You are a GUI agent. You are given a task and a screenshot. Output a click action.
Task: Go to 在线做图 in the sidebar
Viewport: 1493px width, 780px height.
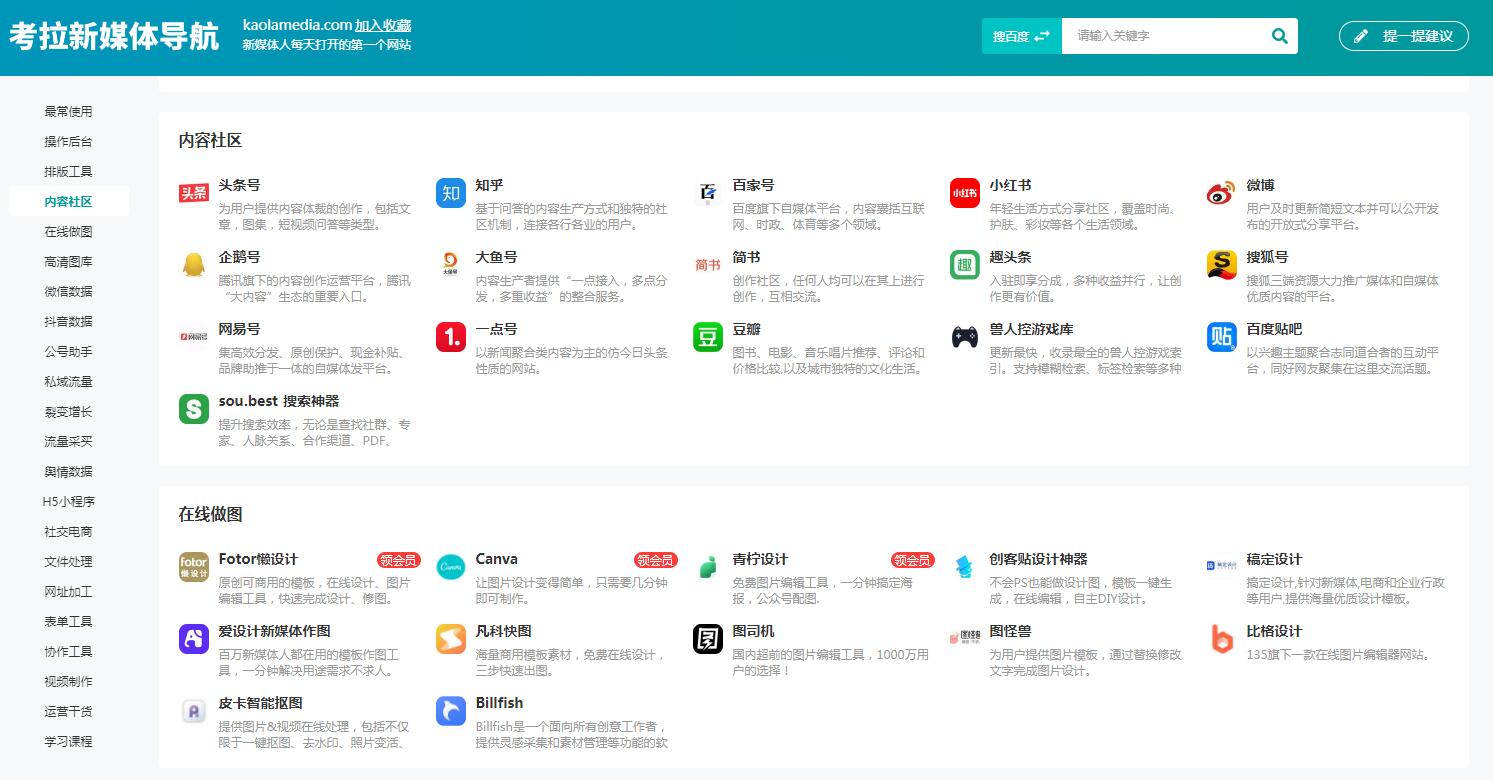pos(68,231)
